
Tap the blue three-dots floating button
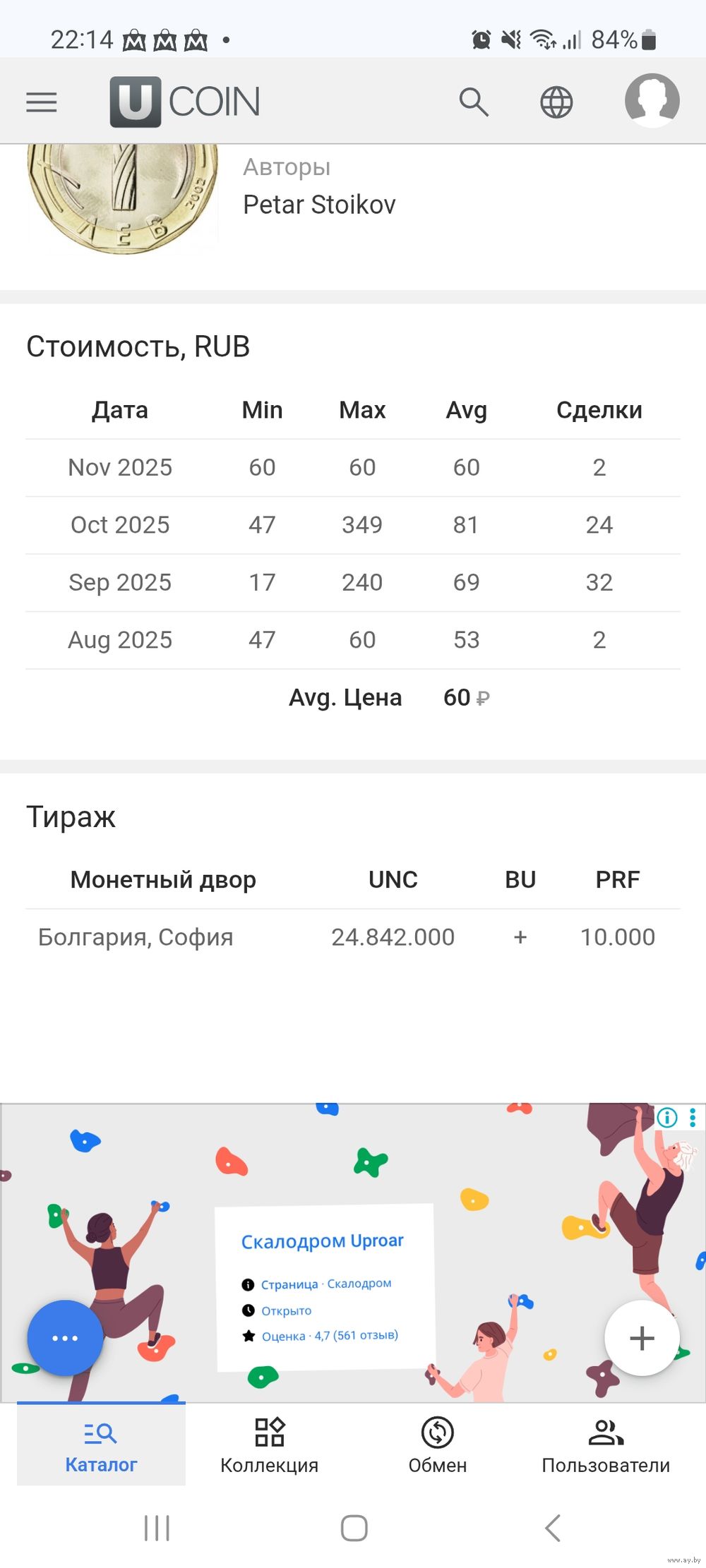pos(65,1338)
